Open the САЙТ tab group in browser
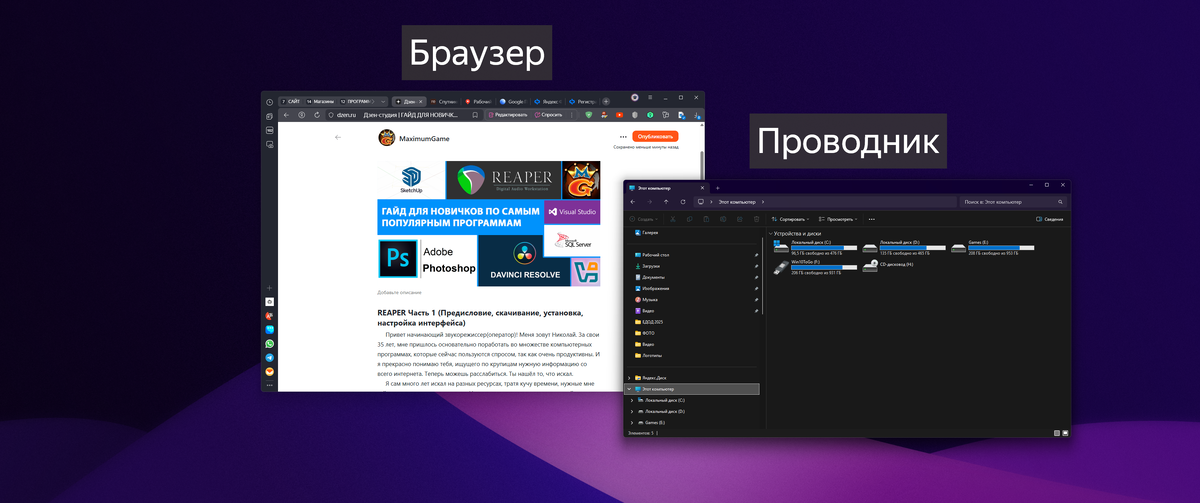The image size is (1200, 503). (x=292, y=101)
